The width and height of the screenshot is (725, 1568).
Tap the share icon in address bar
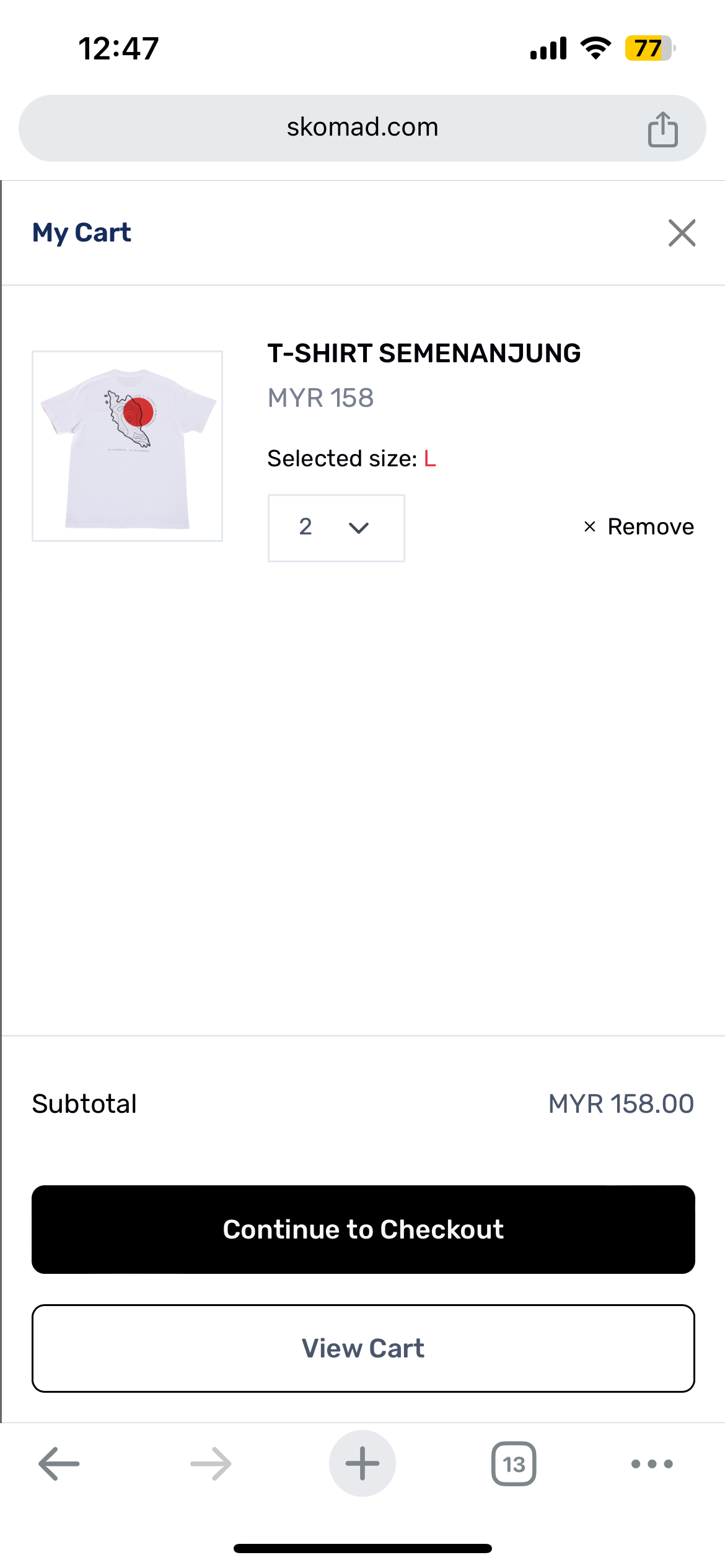click(x=662, y=129)
